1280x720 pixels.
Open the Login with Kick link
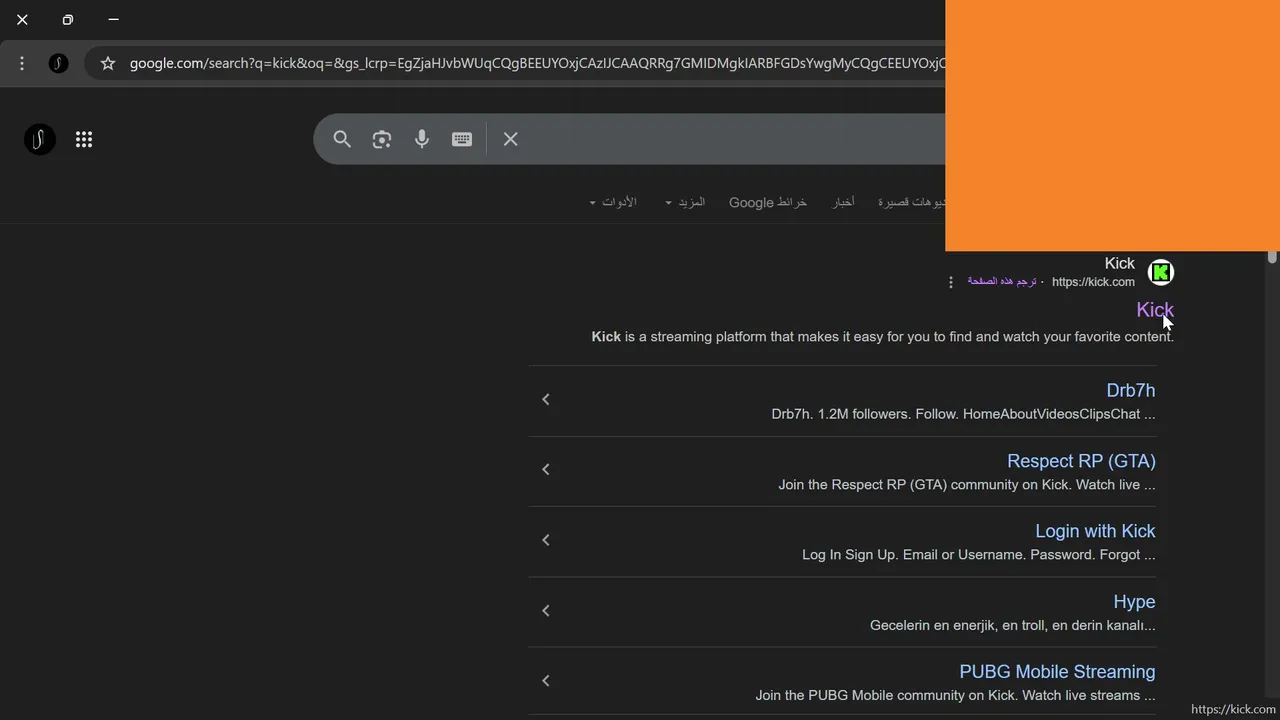(x=1095, y=531)
